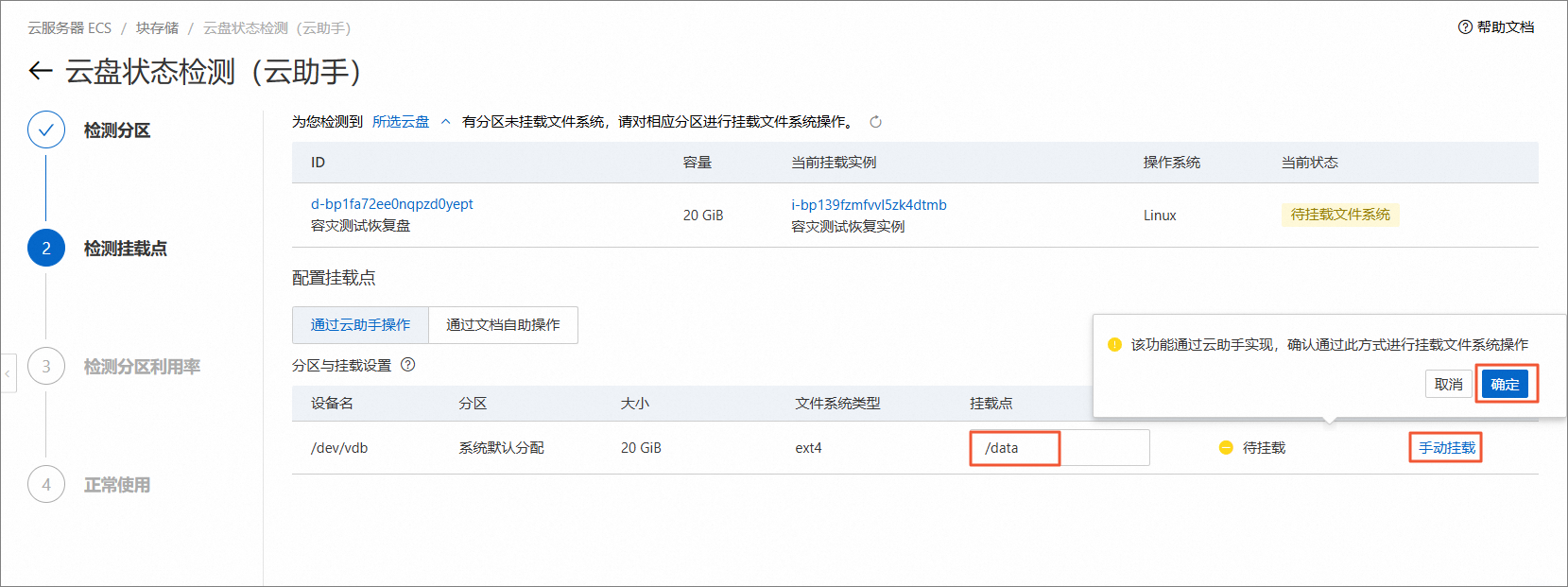Open 所选云盘 link

pos(401,122)
